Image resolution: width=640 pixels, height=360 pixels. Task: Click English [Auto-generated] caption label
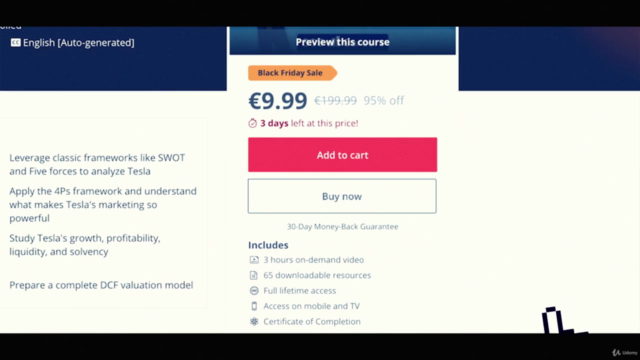79,42
